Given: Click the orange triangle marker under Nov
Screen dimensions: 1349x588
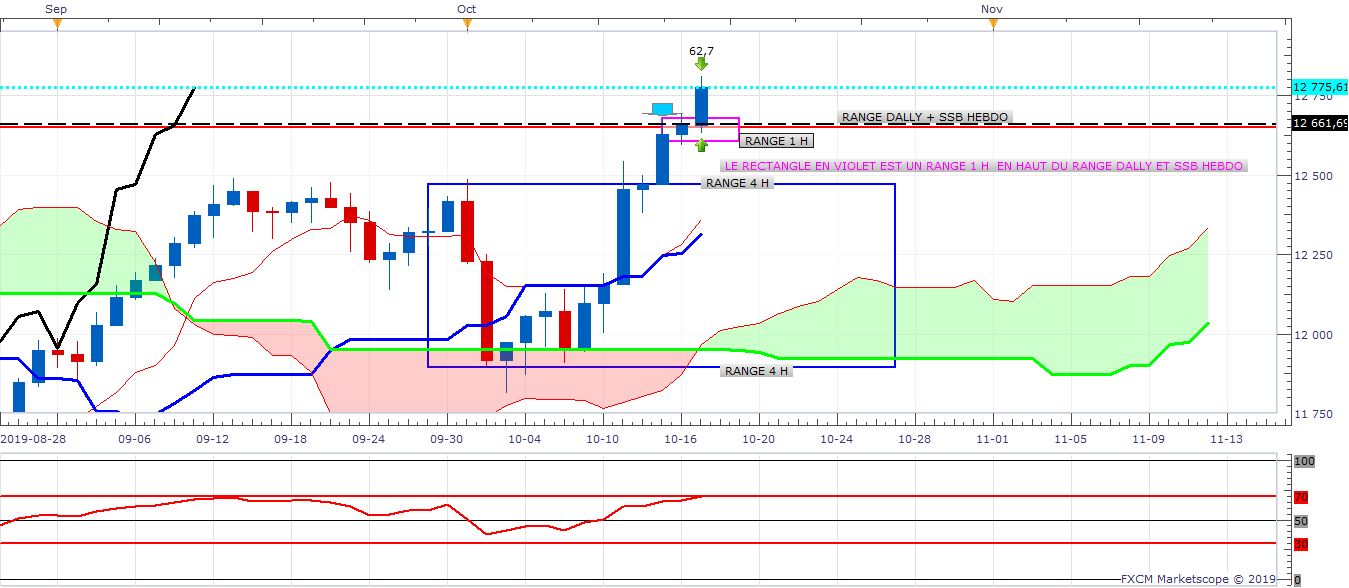Looking at the screenshot, I should point(993,25).
